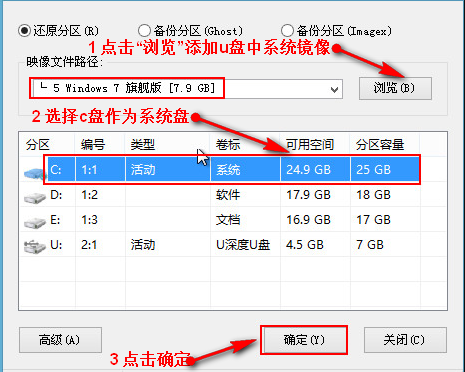Sort by the 卷标 column header
This screenshot has height=372, width=465.
pyautogui.click(x=228, y=145)
